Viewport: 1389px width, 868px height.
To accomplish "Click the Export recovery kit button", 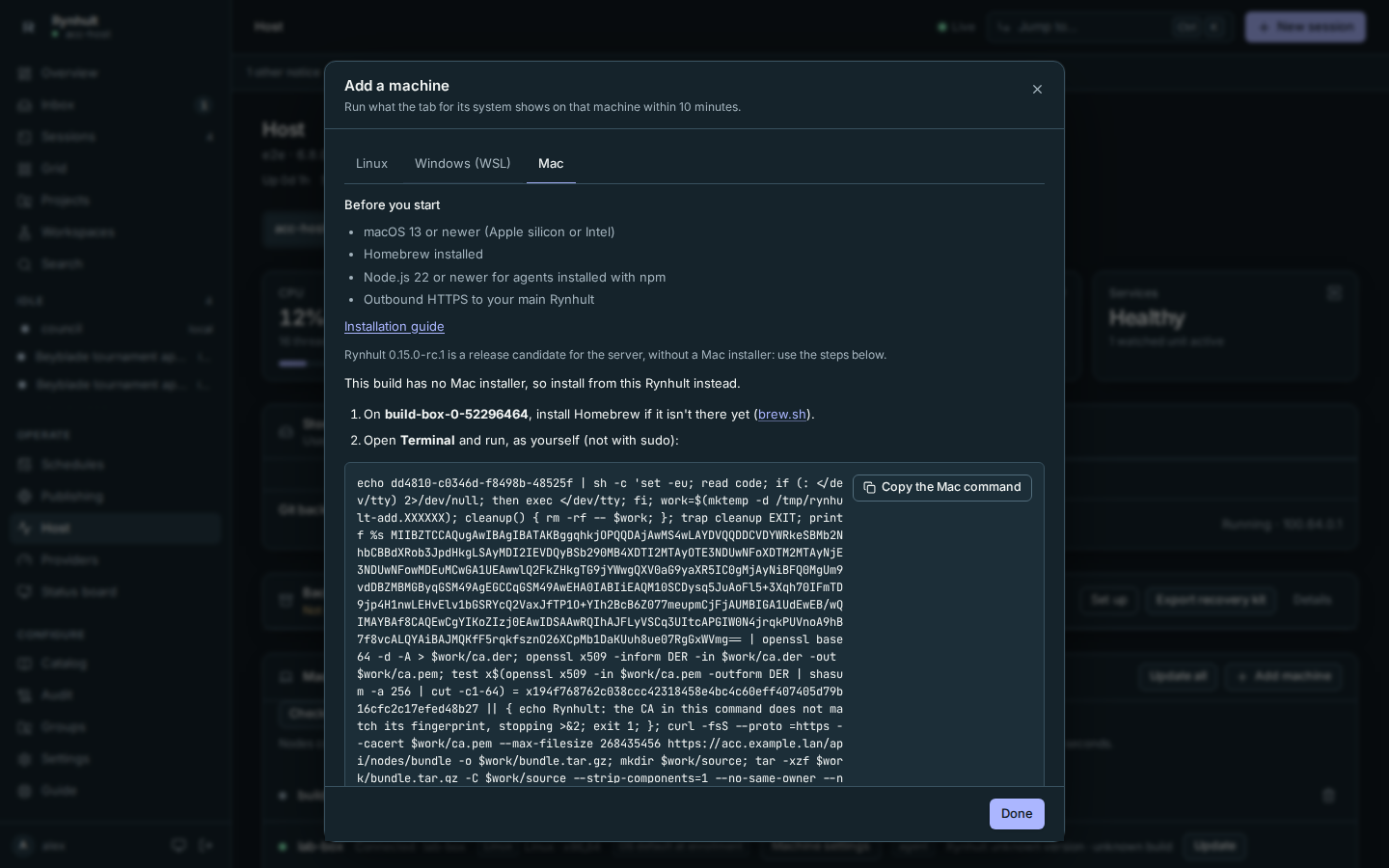I will coord(1211,600).
